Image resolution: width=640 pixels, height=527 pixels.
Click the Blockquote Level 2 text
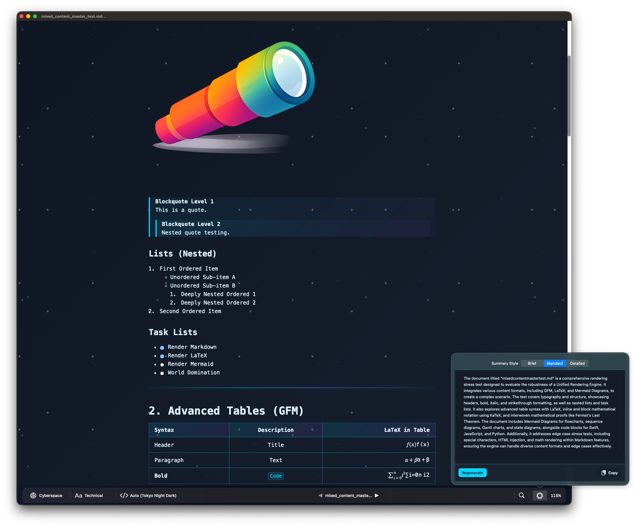(191, 224)
